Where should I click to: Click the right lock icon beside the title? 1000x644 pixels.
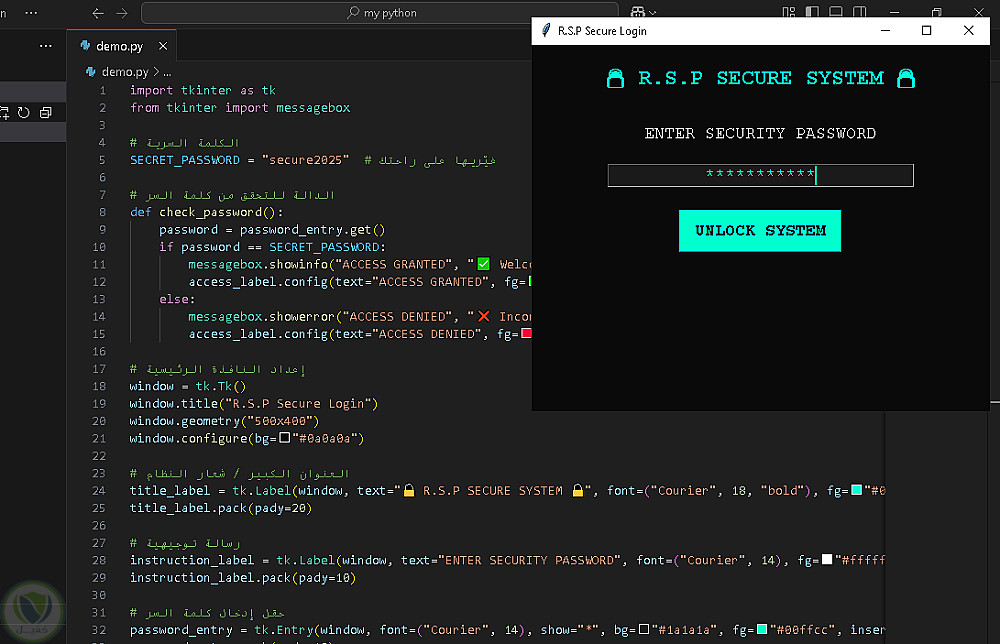[906, 78]
